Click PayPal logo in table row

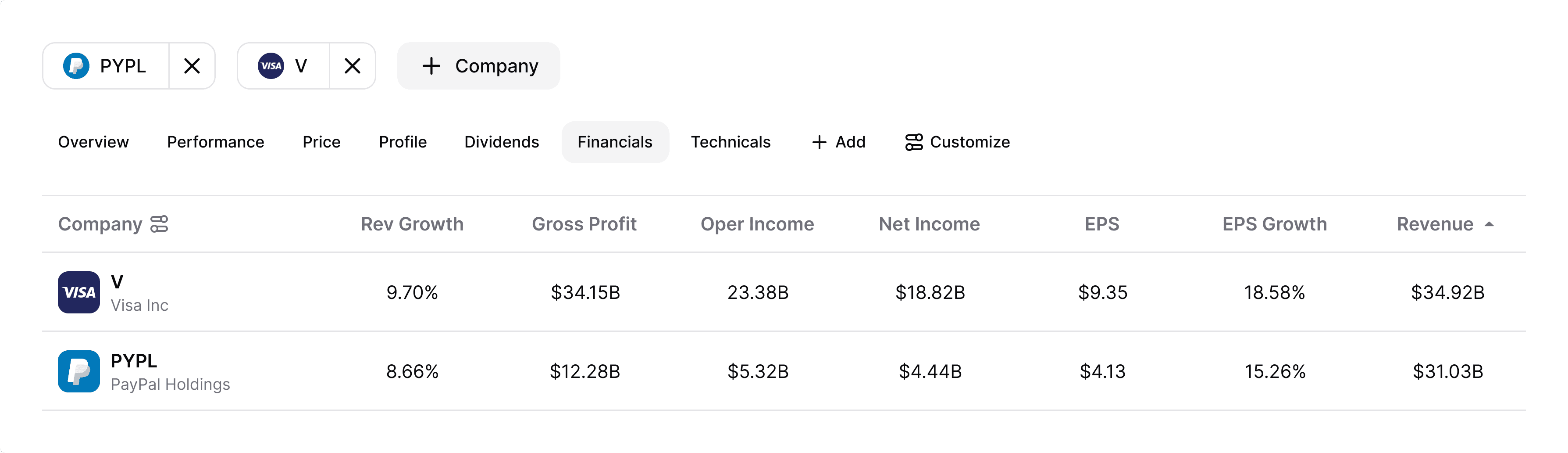click(79, 371)
